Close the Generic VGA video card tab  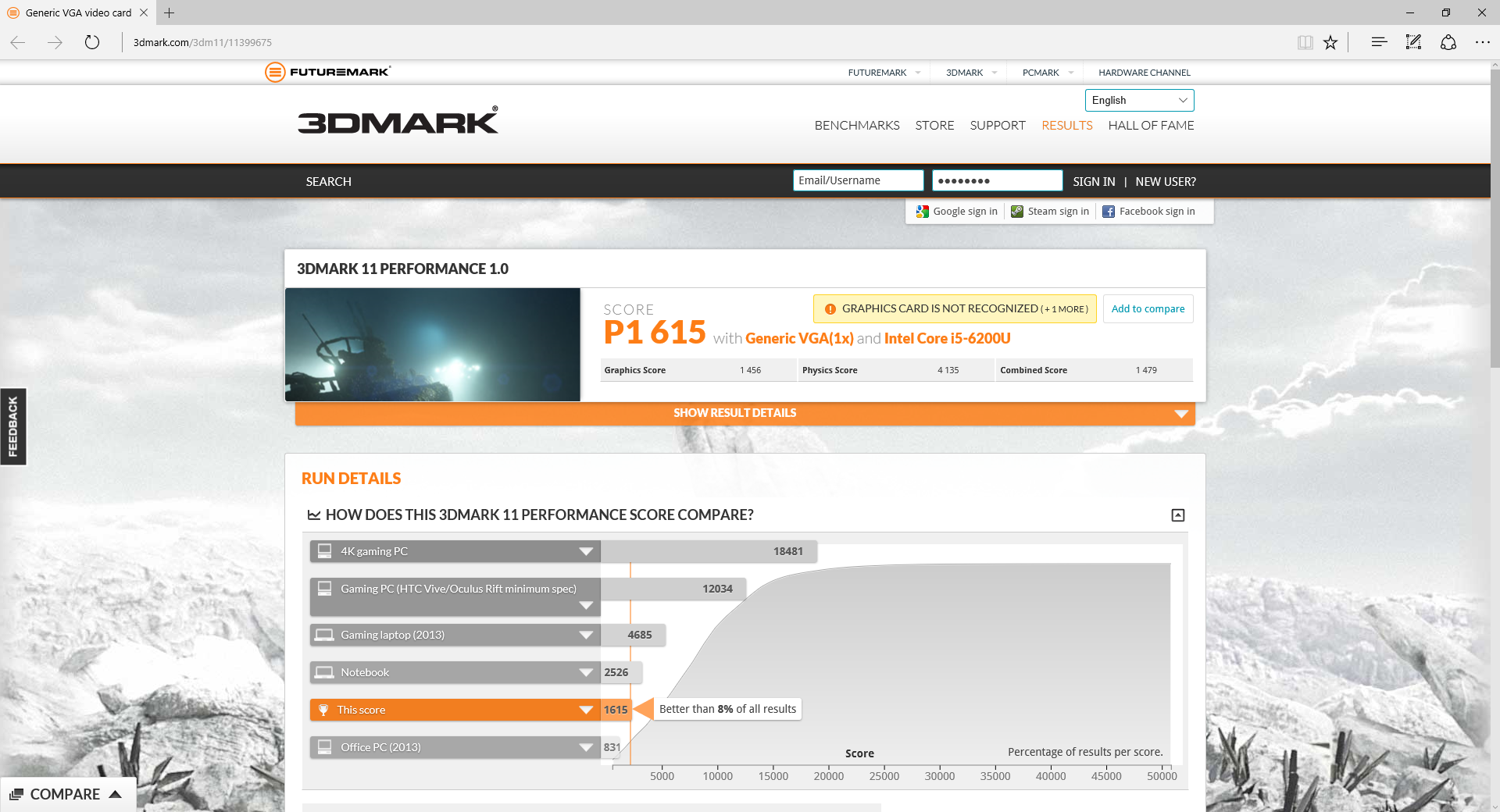point(144,12)
